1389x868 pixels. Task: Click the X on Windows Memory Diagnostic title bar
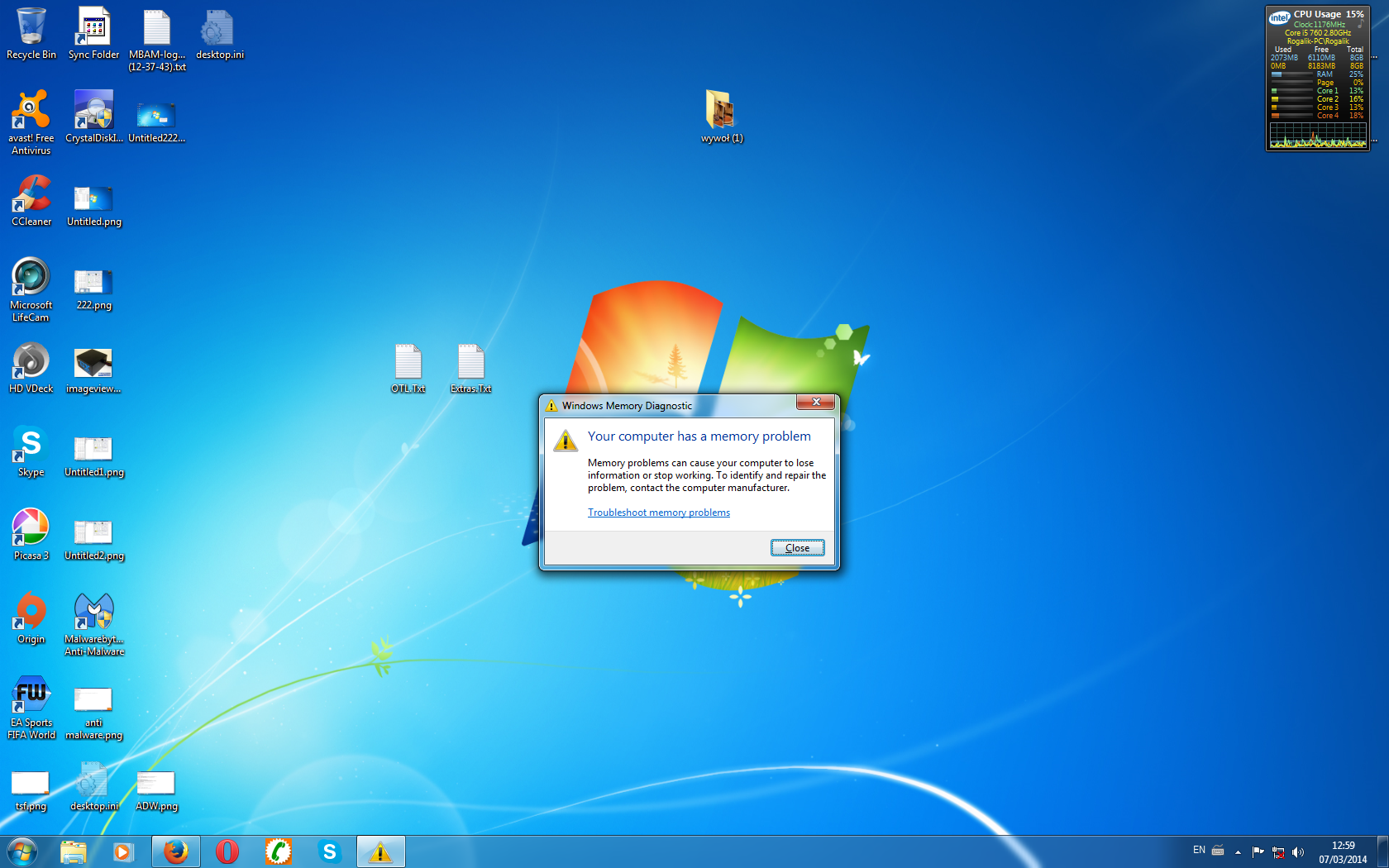coord(816,403)
